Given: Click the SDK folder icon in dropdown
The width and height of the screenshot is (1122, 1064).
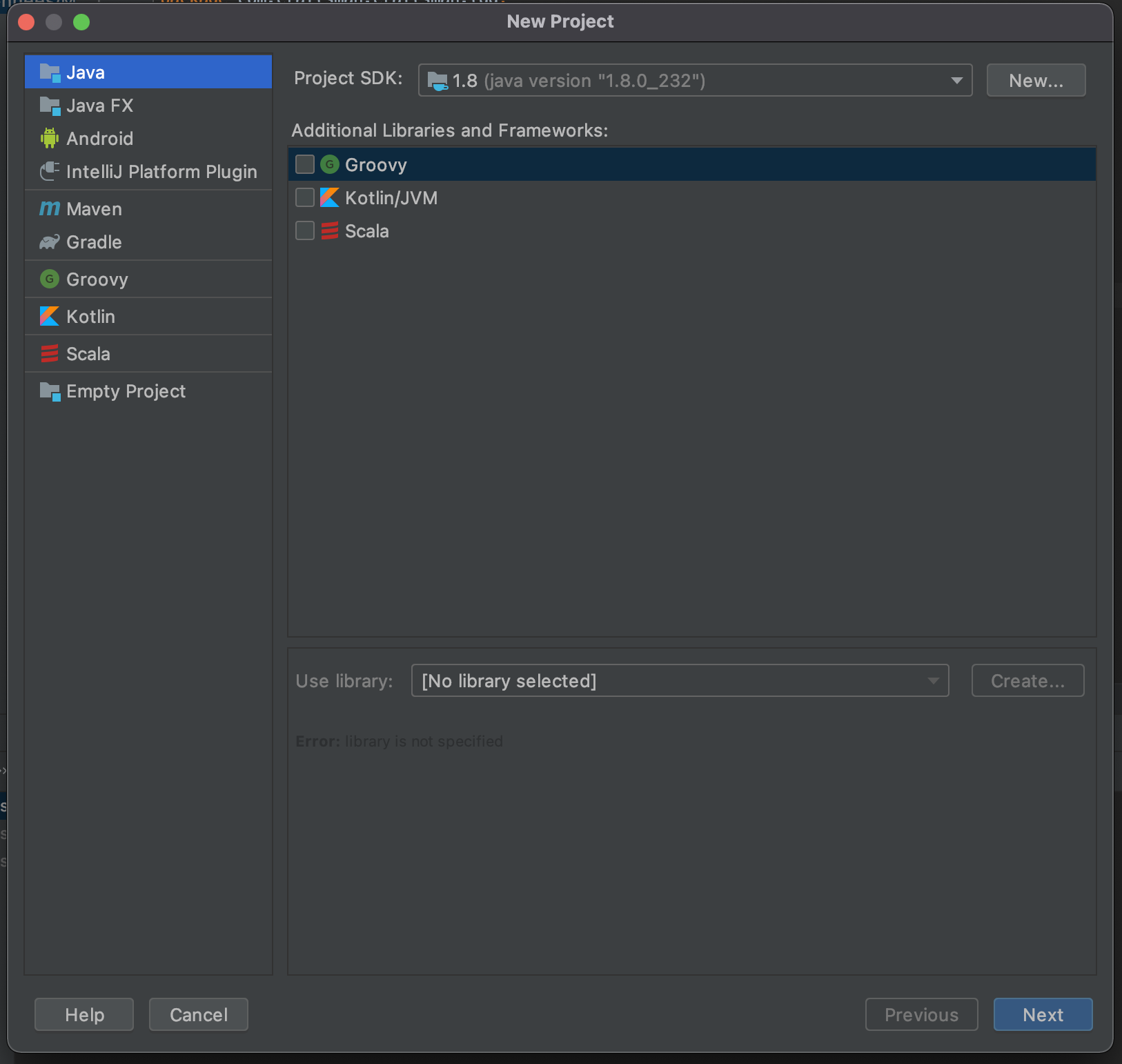Looking at the screenshot, I should click(x=437, y=81).
